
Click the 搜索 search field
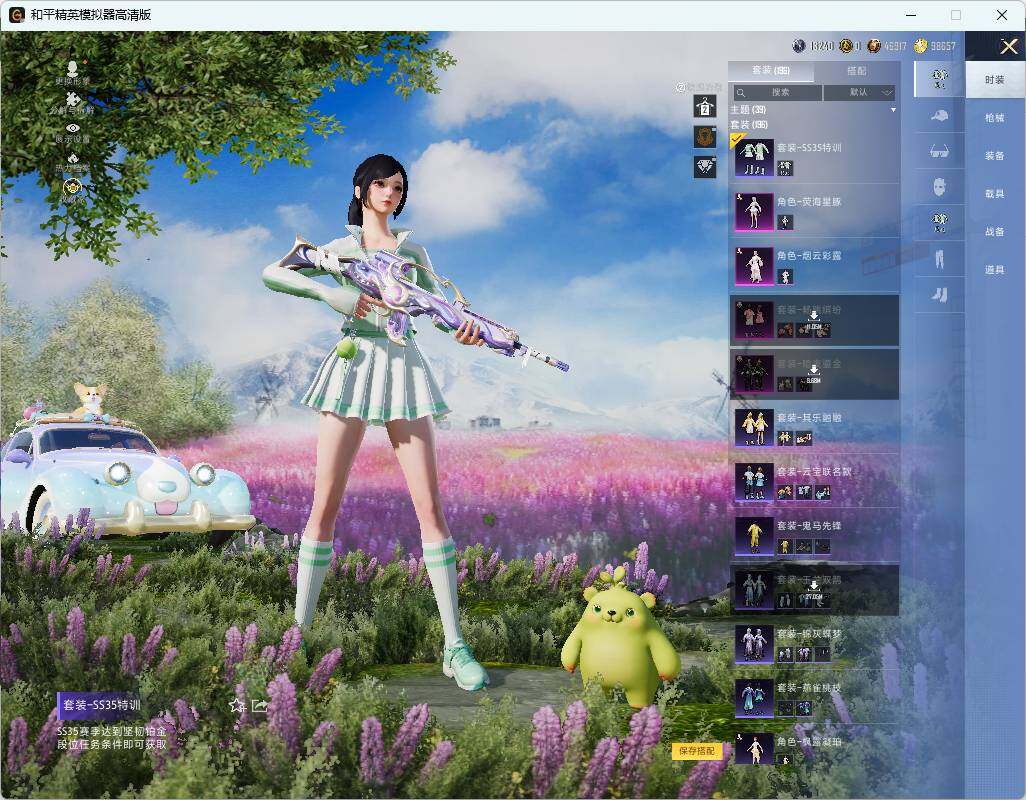[x=777, y=92]
